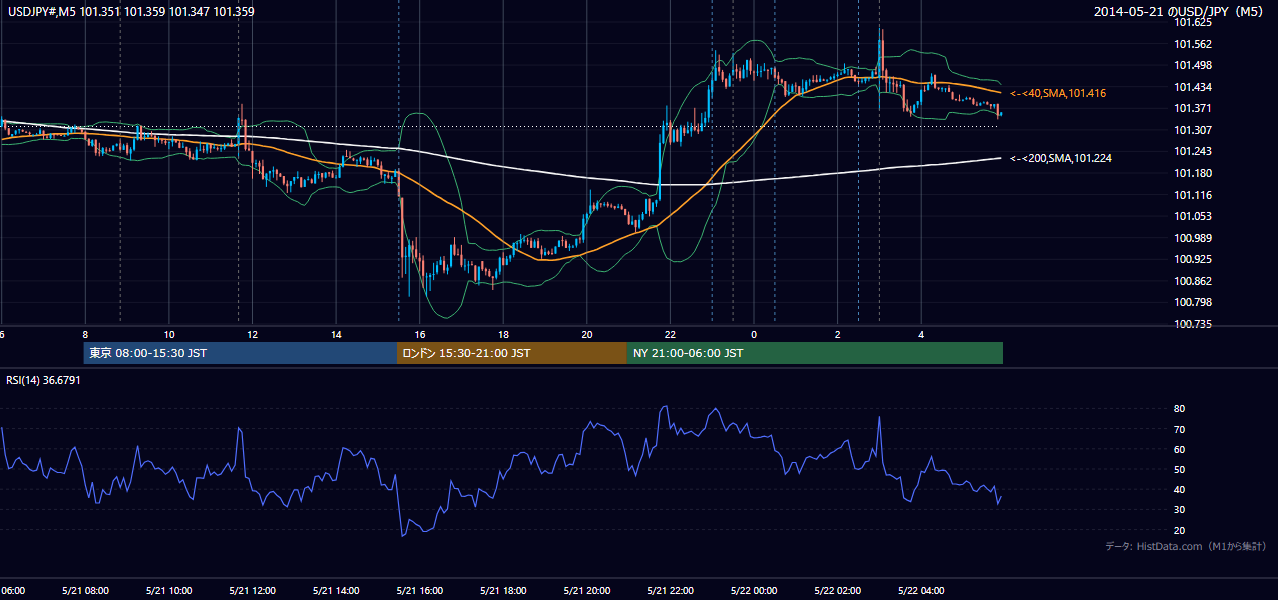Click the 5/22 04:00 time label
This screenshot has height=600, width=1278.
(x=921, y=591)
